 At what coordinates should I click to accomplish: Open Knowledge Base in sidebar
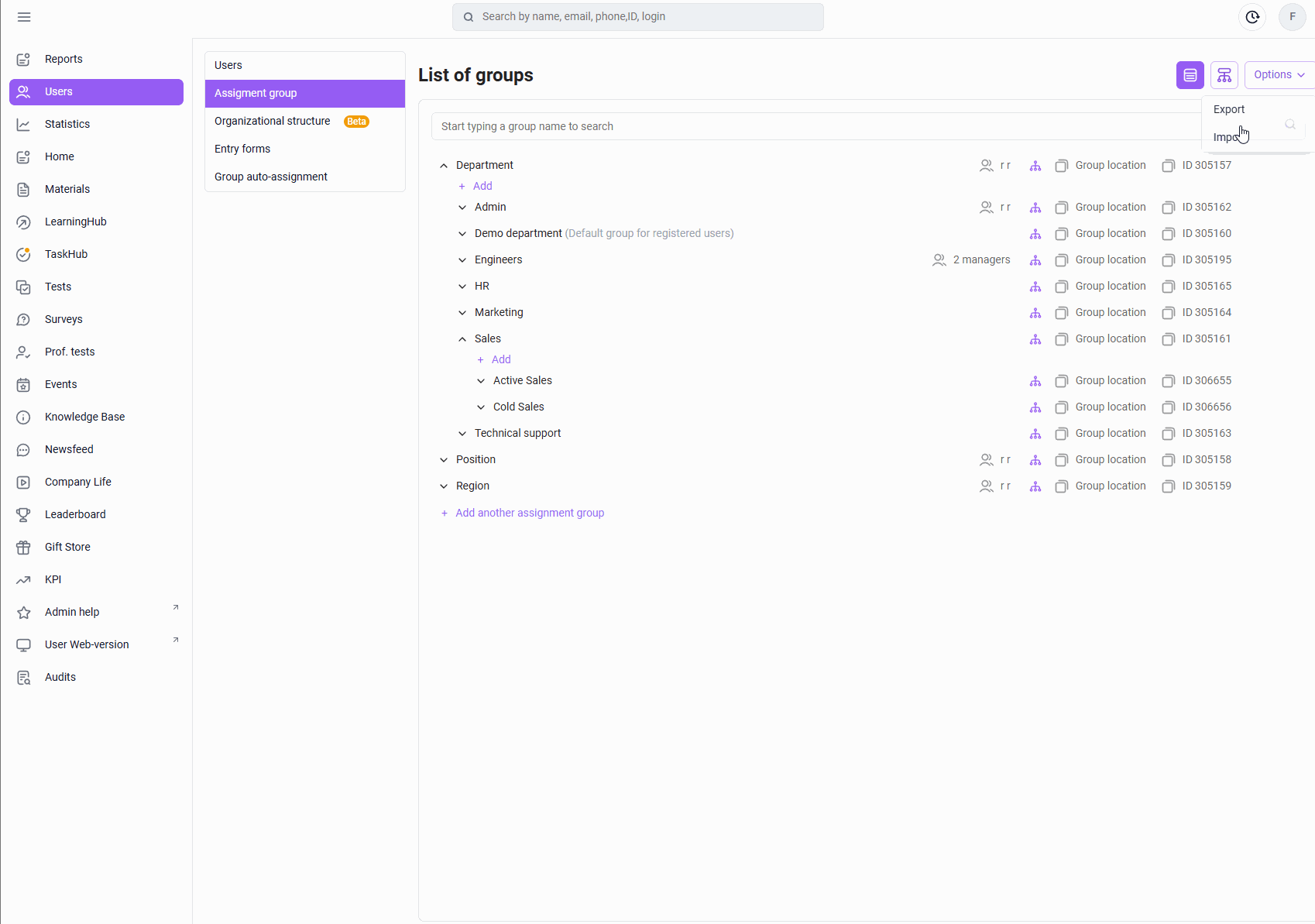tap(96, 417)
